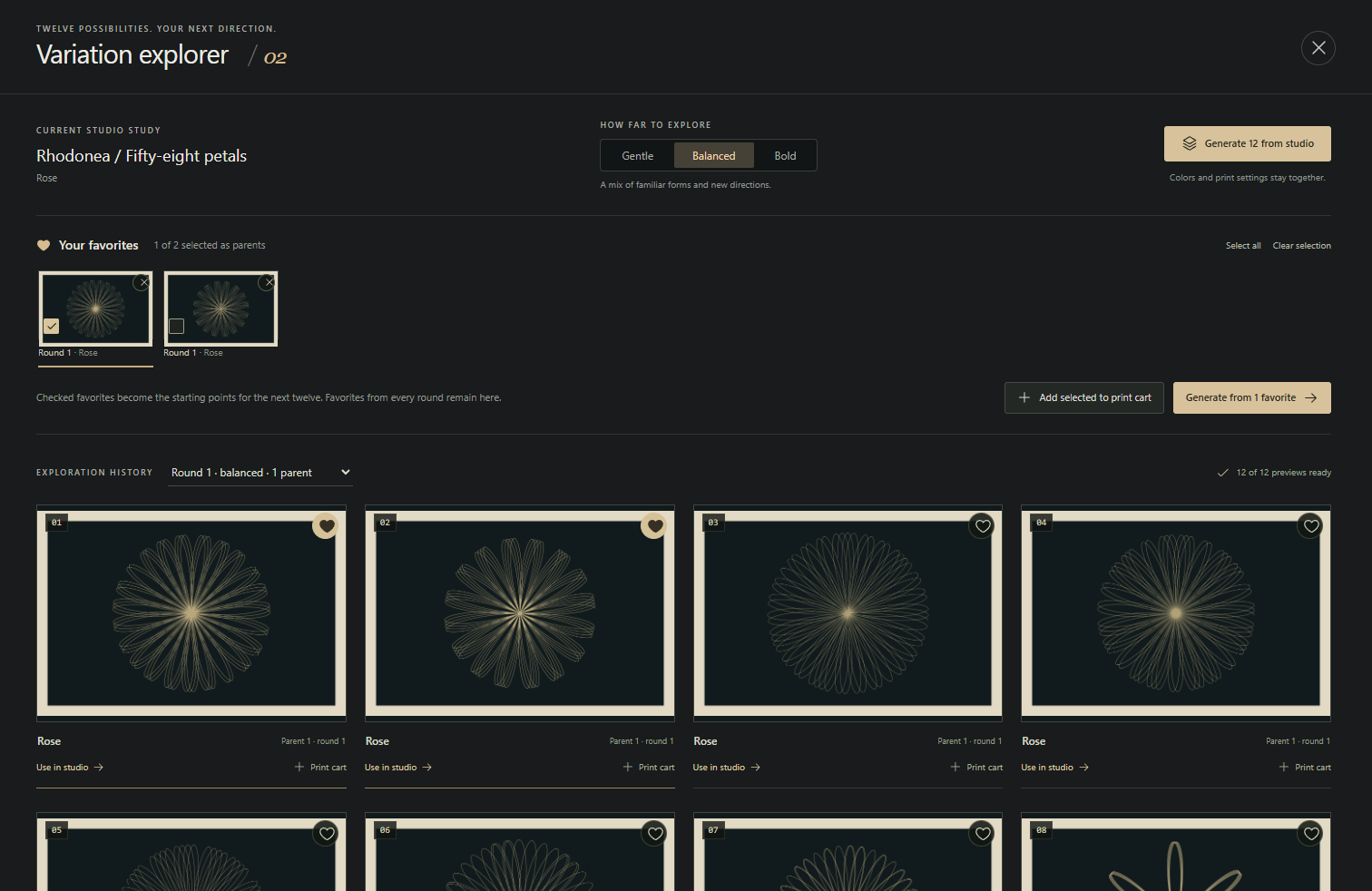Viewport: 1372px width, 891px height.
Task: Click the Your favorites heart icon
Action: 44,245
